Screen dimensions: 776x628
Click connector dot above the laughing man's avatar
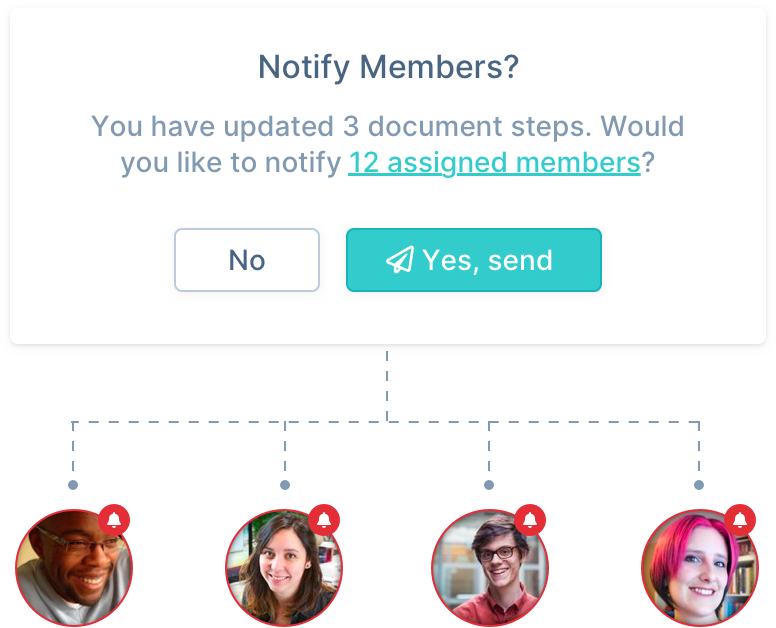[x=73, y=485]
